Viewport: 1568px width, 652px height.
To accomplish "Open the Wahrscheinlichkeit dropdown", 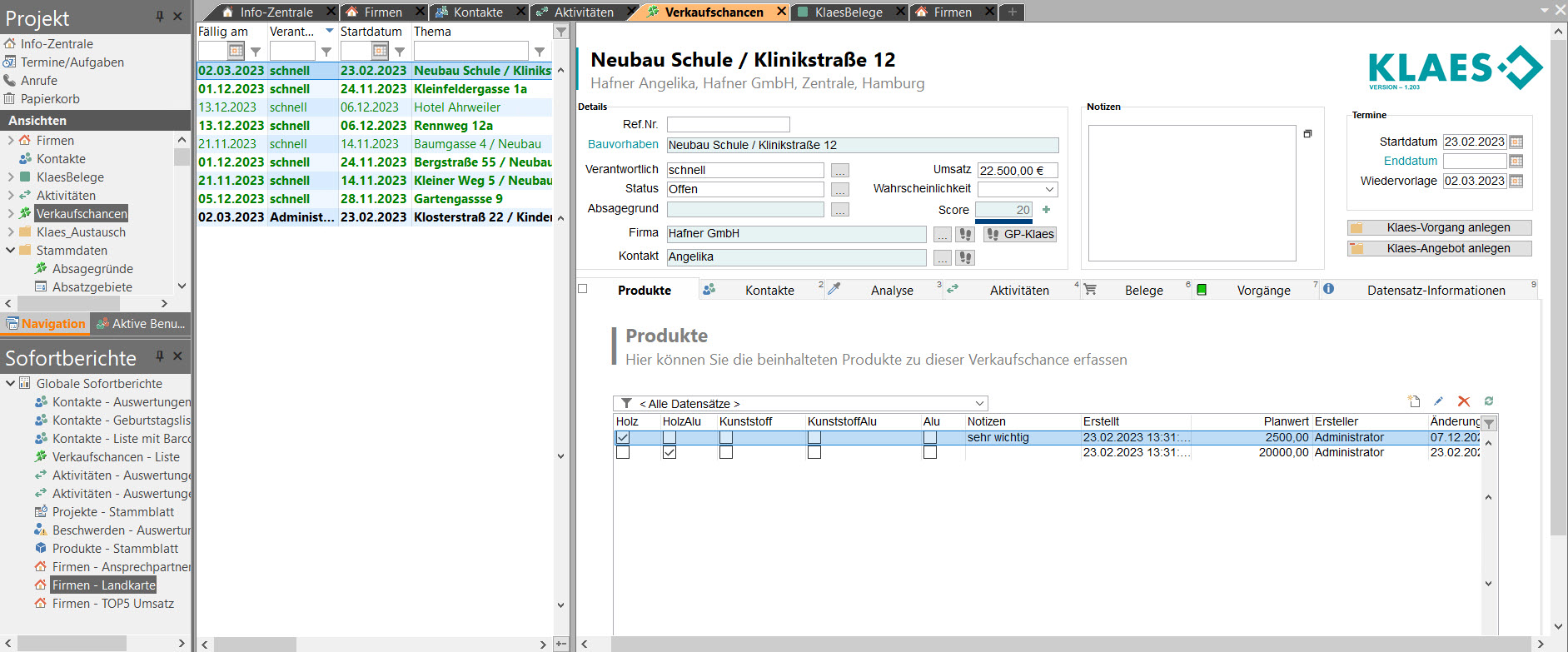I will 1049,189.
